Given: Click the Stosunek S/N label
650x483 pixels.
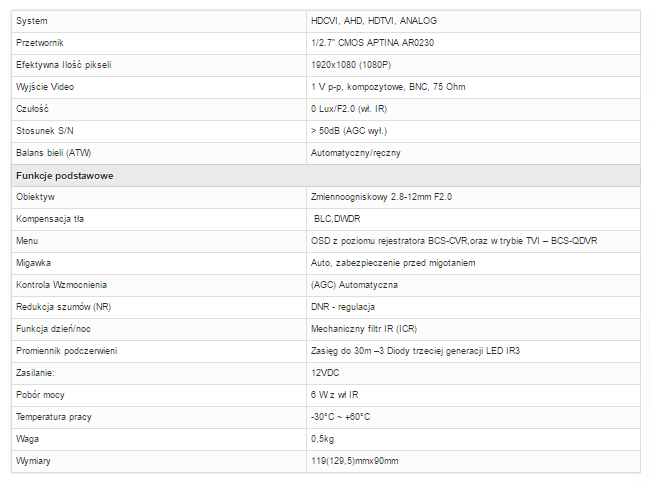Looking at the screenshot, I should click(x=44, y=131).
